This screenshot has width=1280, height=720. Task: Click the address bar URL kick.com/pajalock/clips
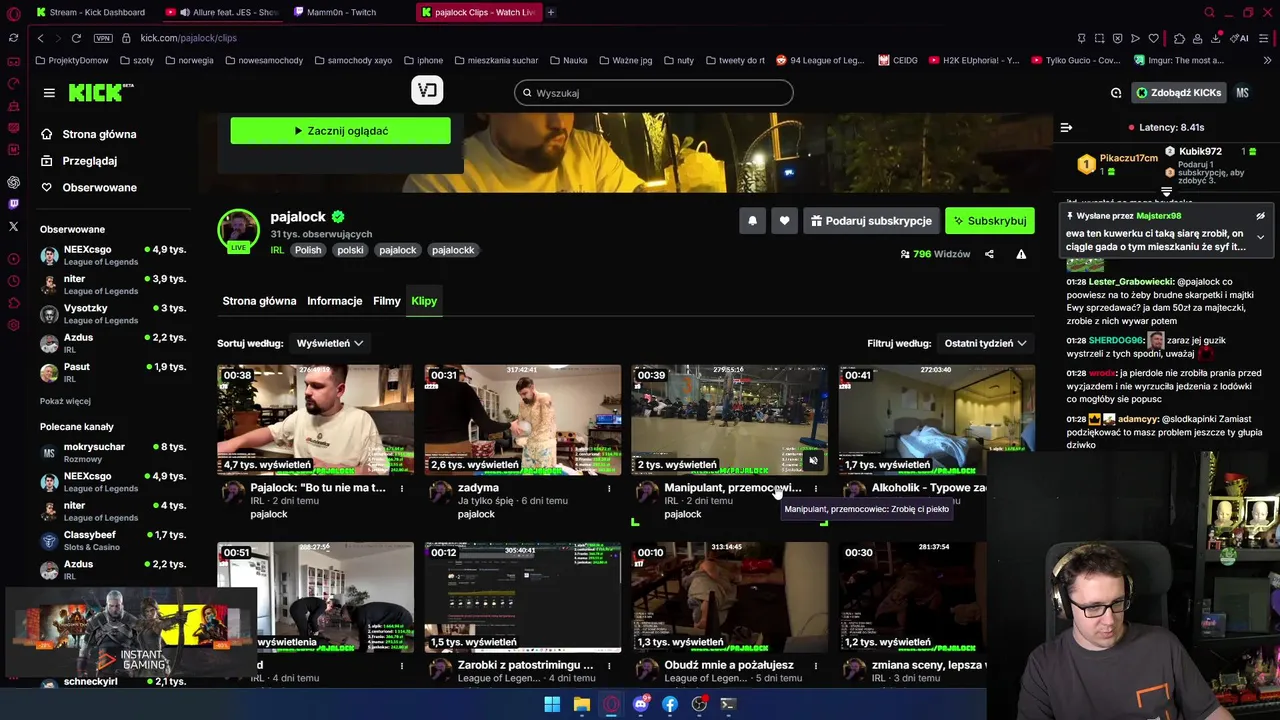[188, 38]
